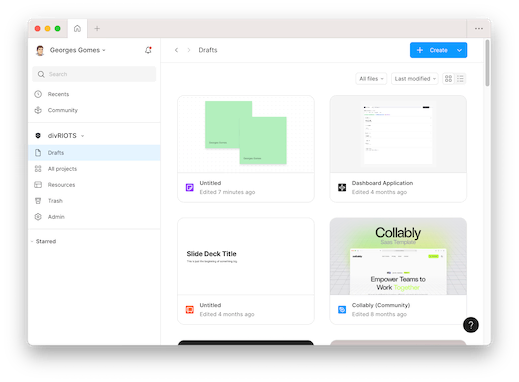This screenshot has width=519, height=382.
Task: Click the Recents clock icon
Action: 38,94
